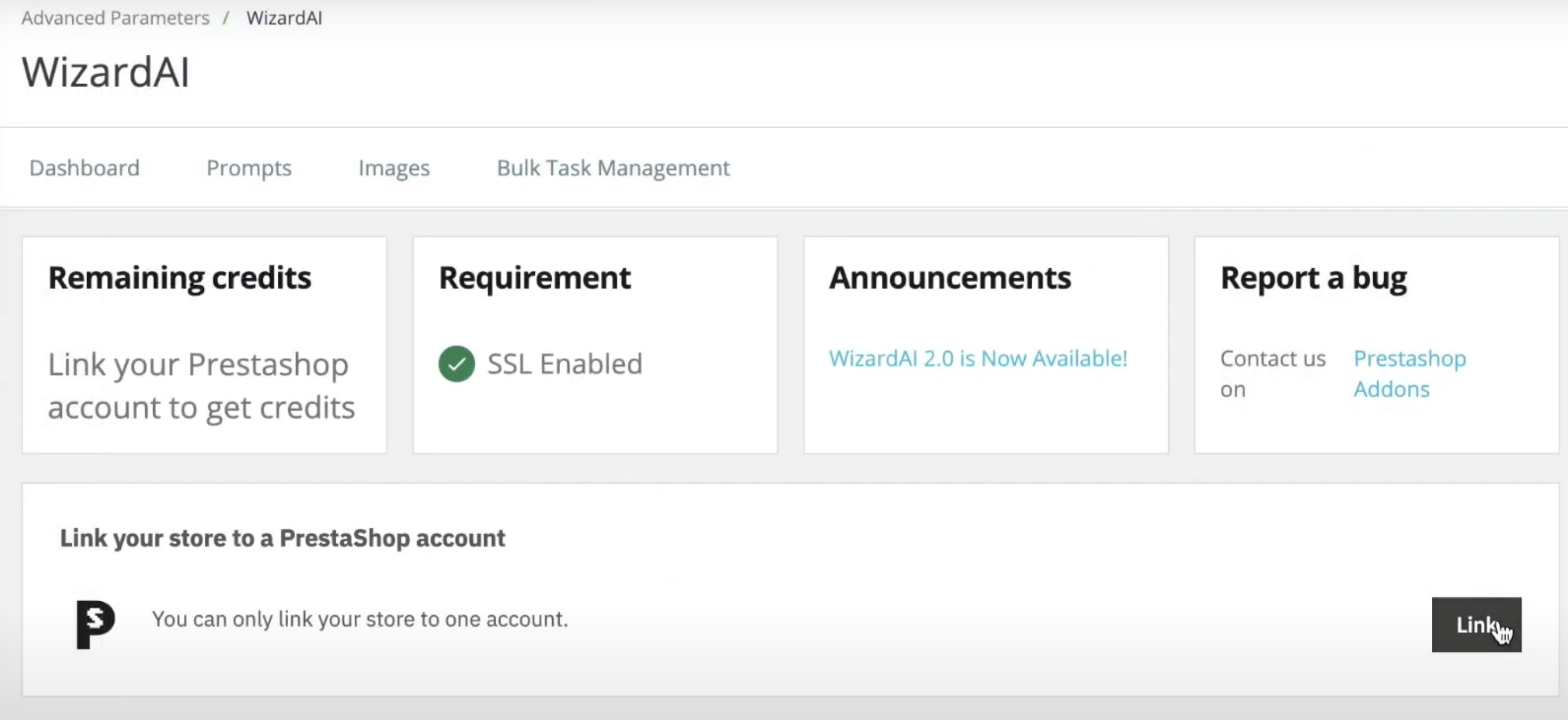This screenshot has height=720, width=1568.
Task: Click the PrestaShop logo icon
Action: (96, 624)
